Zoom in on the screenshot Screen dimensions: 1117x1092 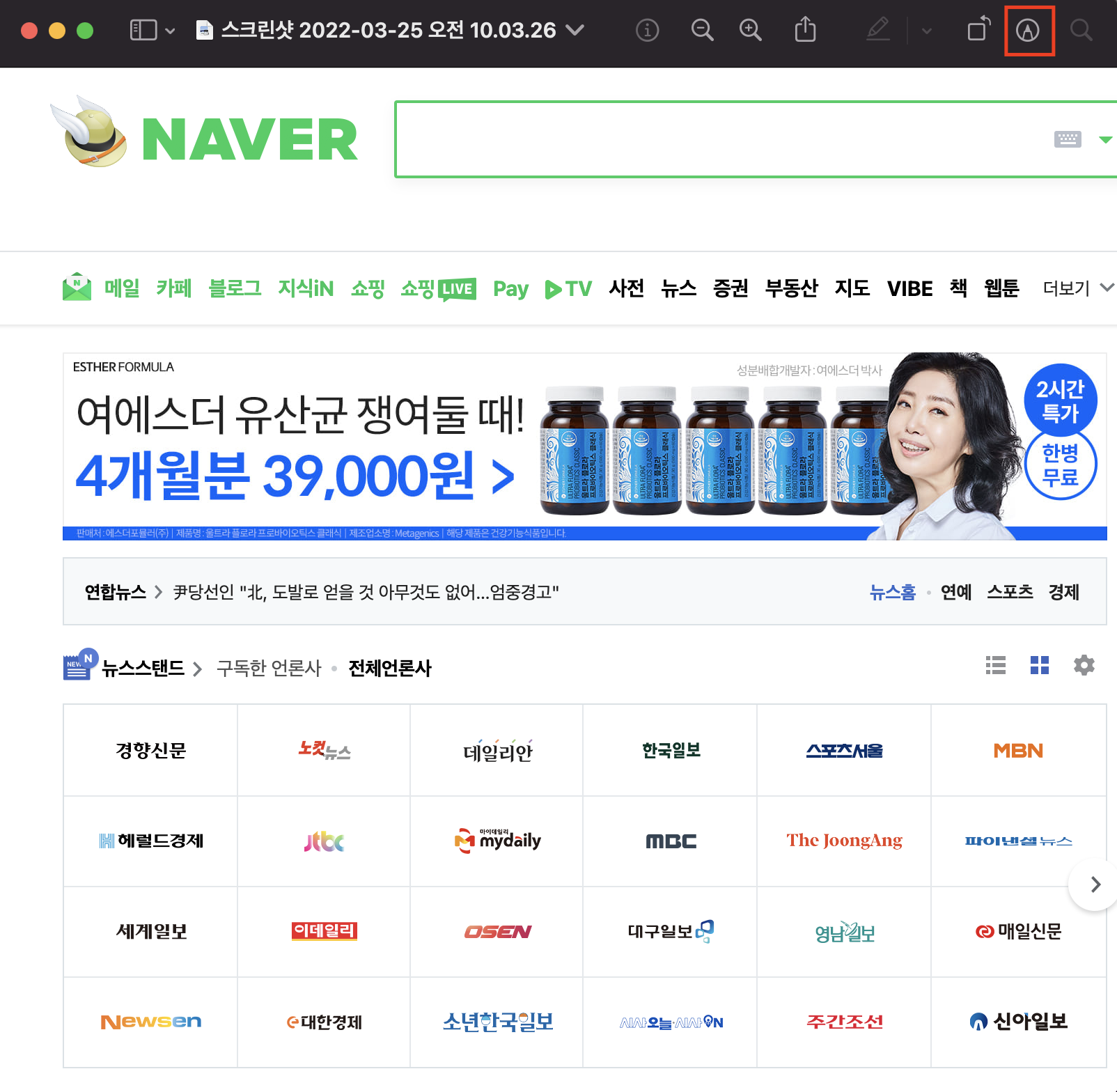pos(750,30)
